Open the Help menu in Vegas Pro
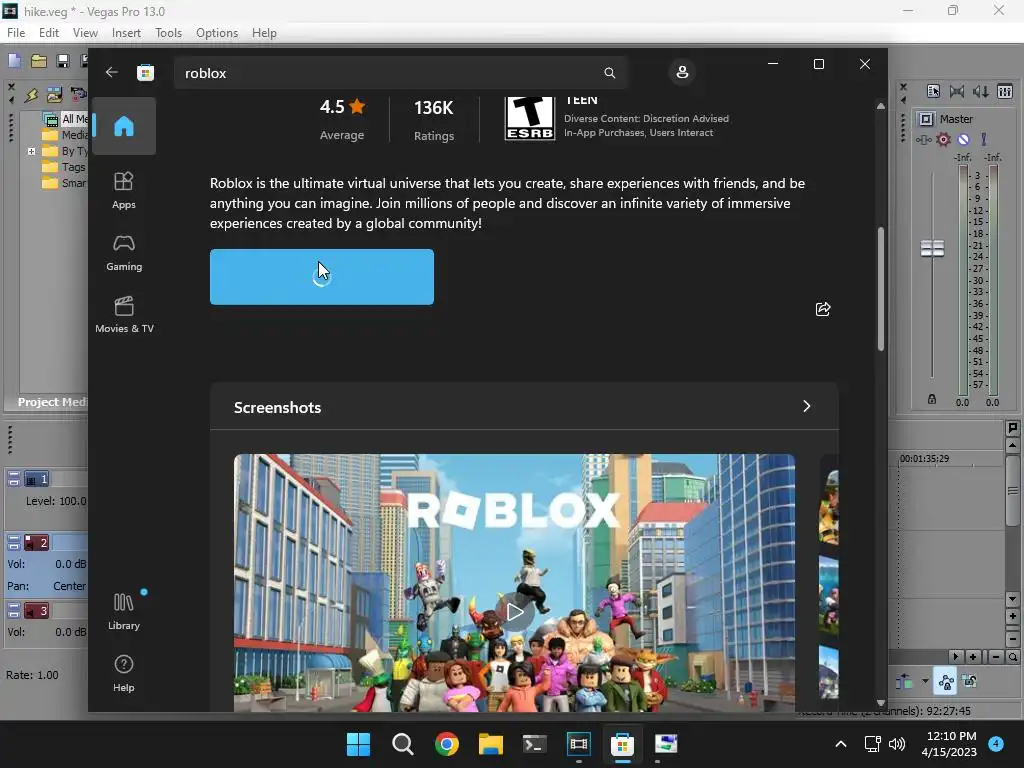This screenshot has width=1024, height=768. (264, 33)
